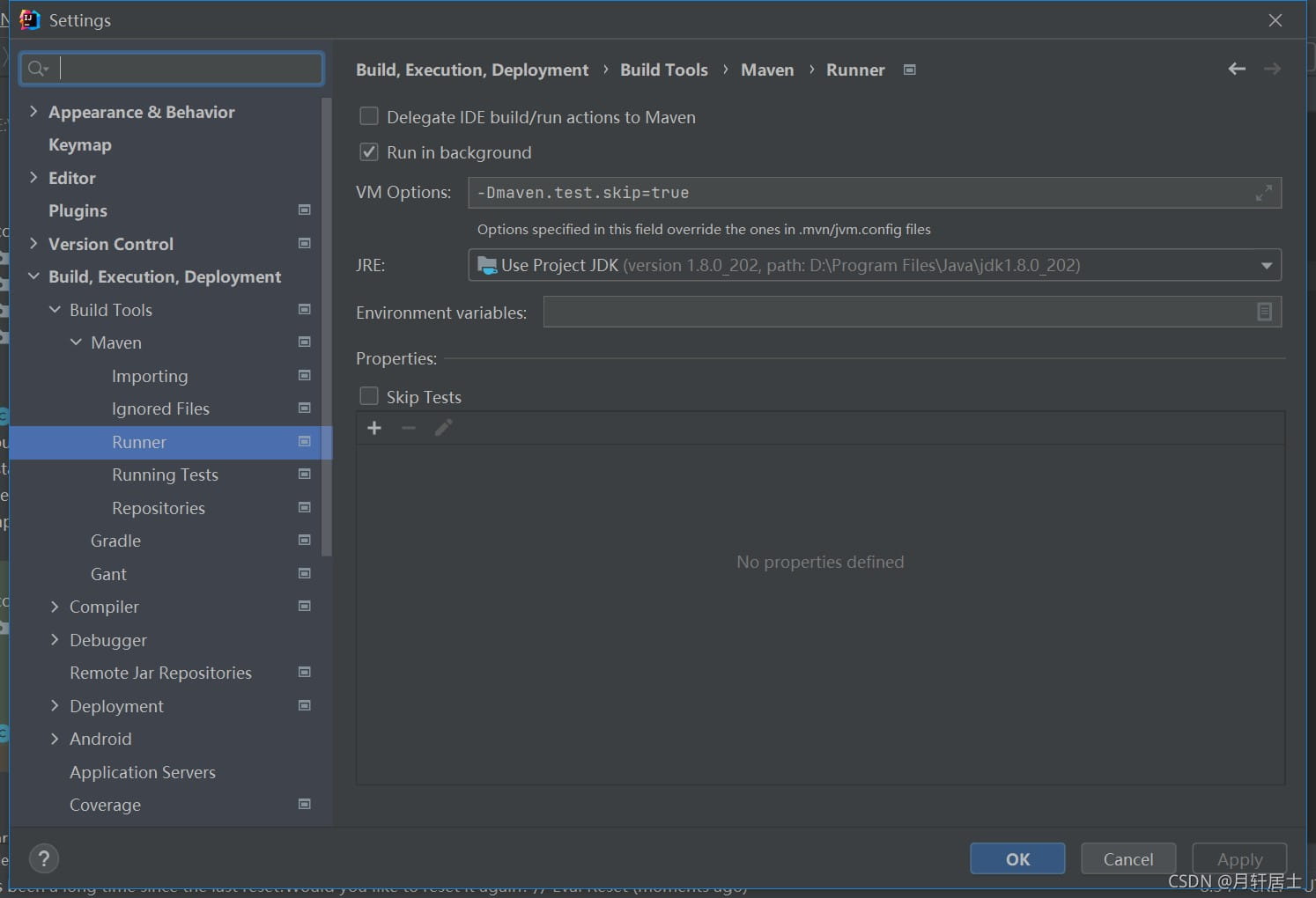The height and width of the screenshot is (898, 1316).
Task: Expand the Debugger node
Action: (55, 639)
